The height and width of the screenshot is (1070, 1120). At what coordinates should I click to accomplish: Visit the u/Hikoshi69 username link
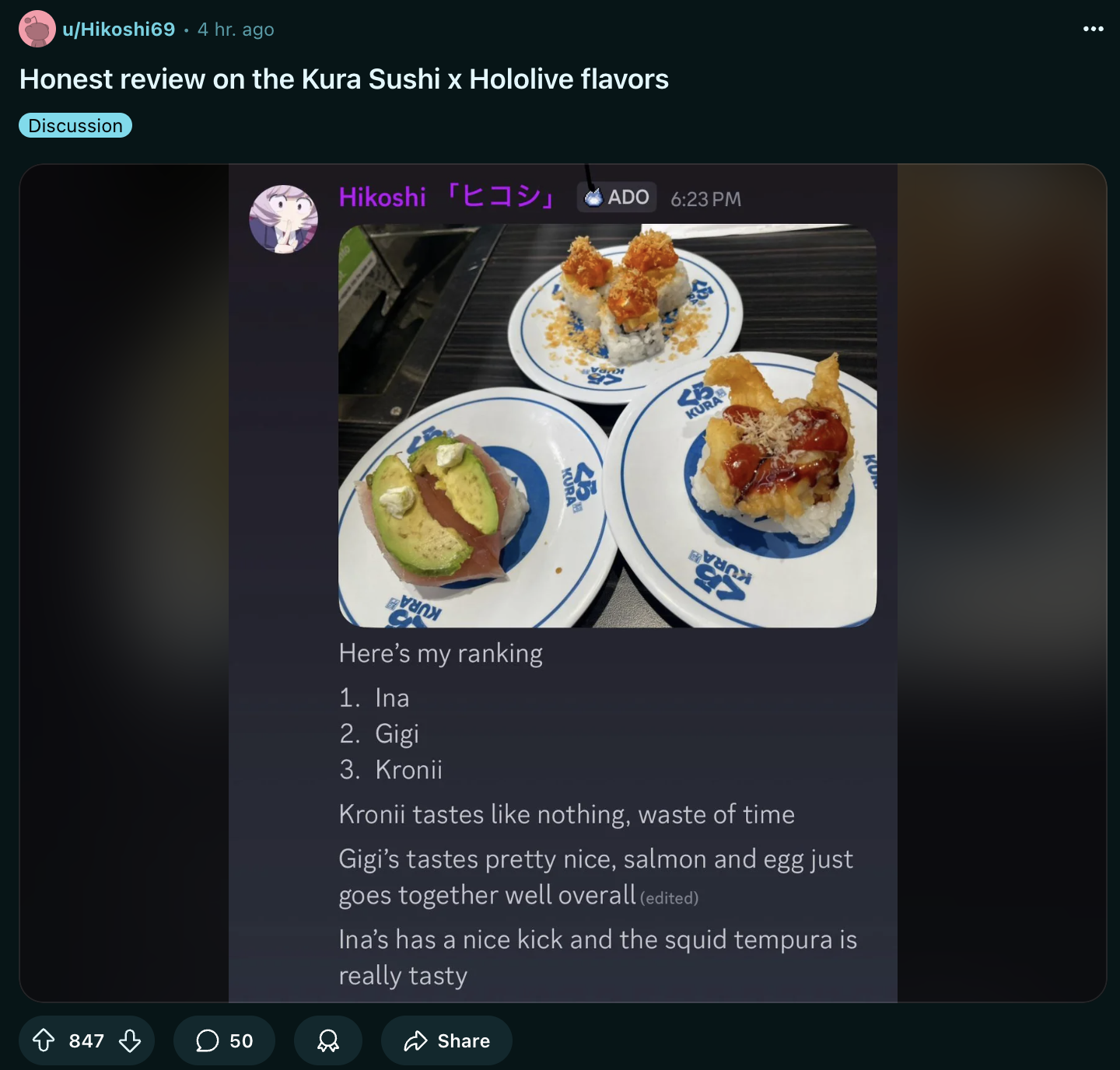coord(119,29)
